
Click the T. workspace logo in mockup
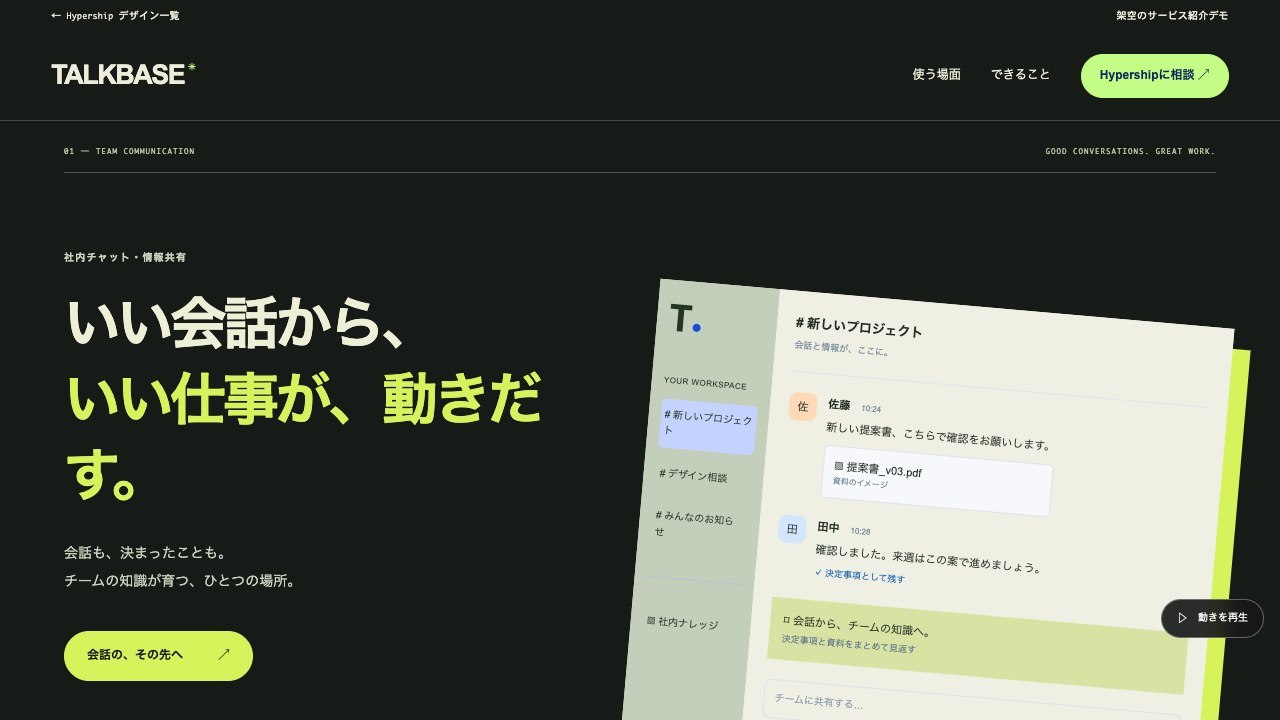click(685, 319)
